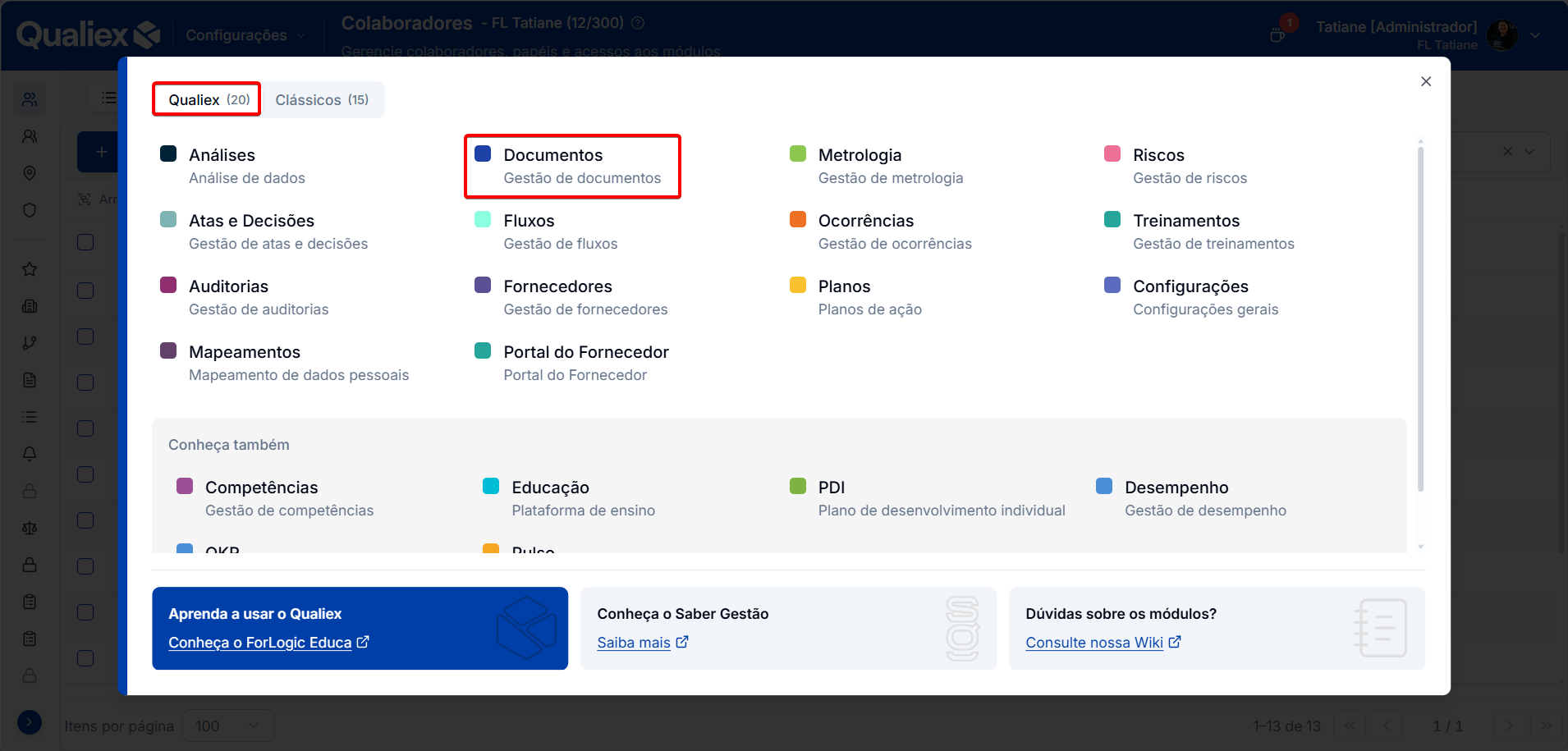The height and width of the screenshot is (751, 1568).
Task: Open the Competências module under Conheça também
Action: pyautogui.click(x=276, y=498)
